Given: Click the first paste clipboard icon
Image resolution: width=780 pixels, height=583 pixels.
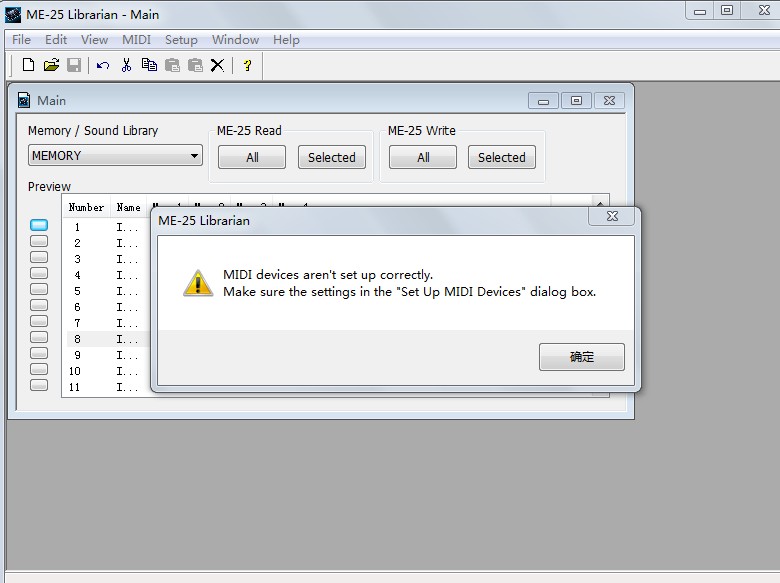Looking at the screenshot, I should (172, 65).
